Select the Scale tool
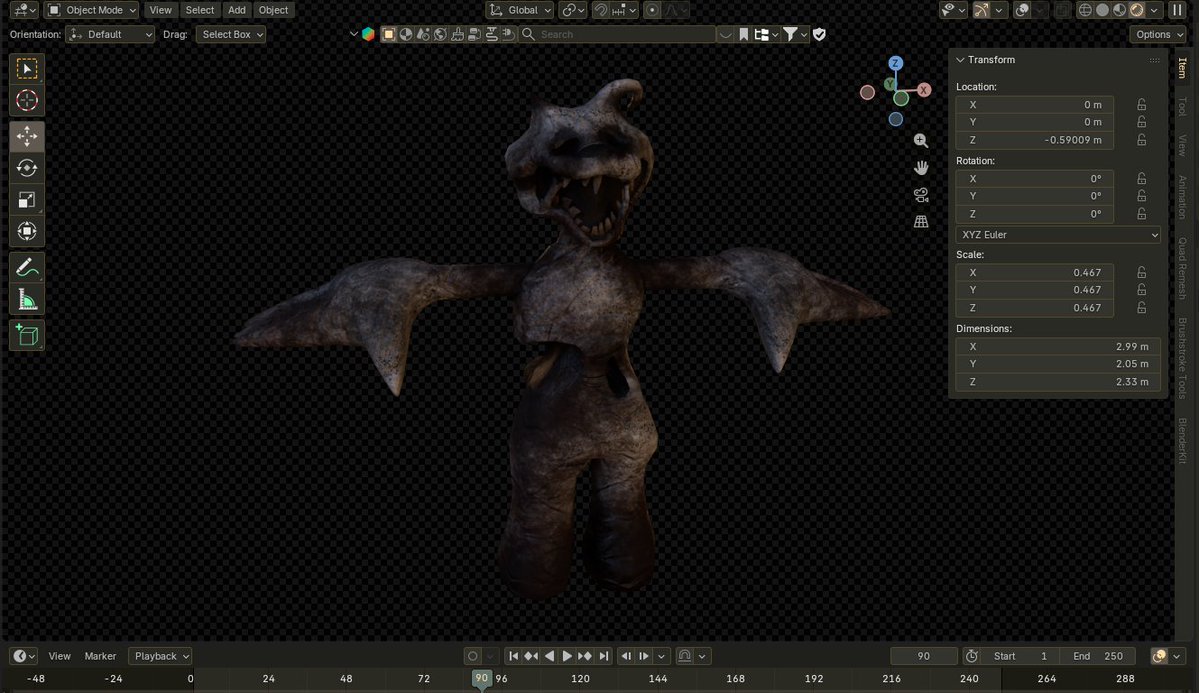This screenshot has width=1199, height=693. coord(27,200)
